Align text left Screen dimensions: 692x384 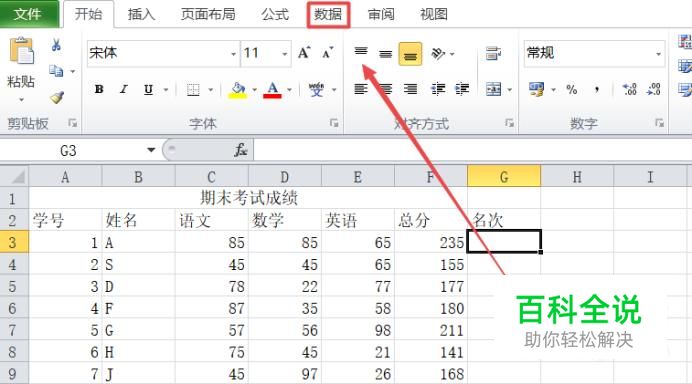pos(361,90)
